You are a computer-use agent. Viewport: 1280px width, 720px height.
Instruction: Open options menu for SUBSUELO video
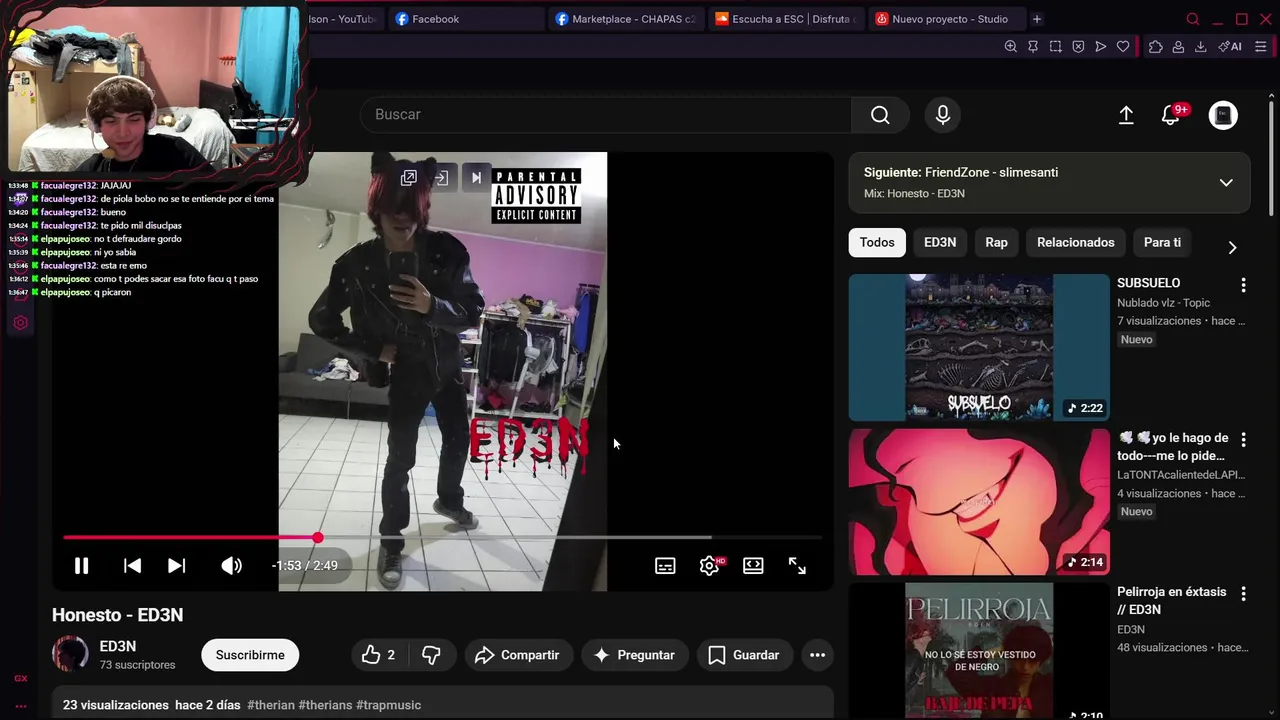point(1243,285)
